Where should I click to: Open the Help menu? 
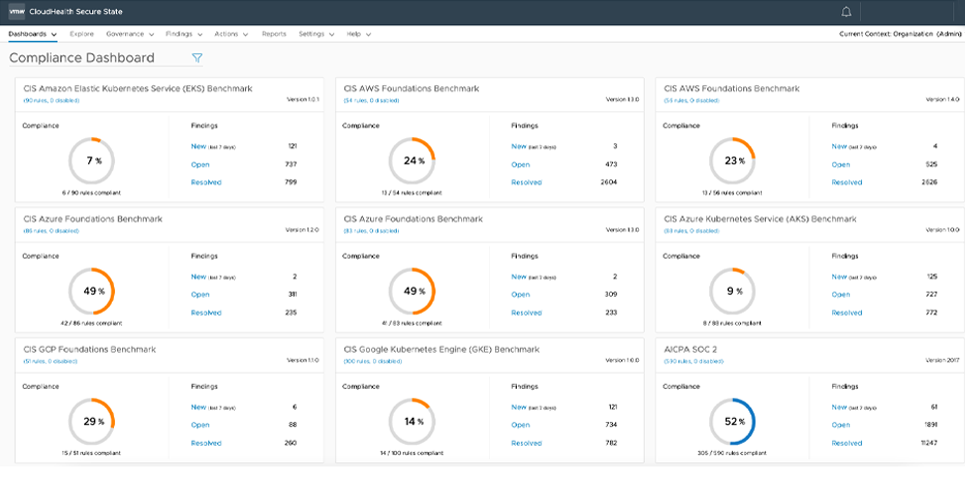pyautogui.click(x=358, y=34)
